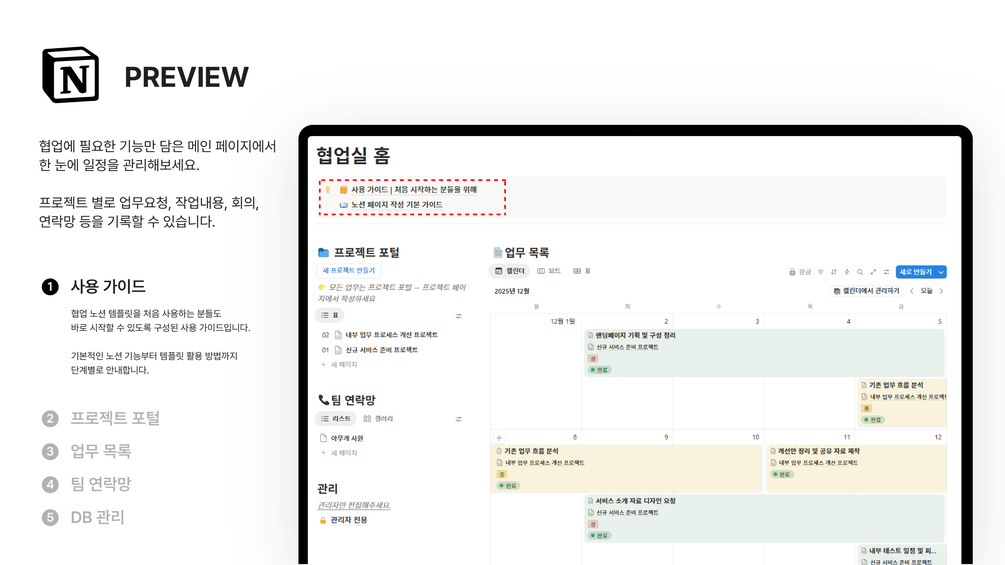The width and height of the screenshot is (1005, 565).
Task: Open the 사용 가이드 page link
Action: pos(413,190)
